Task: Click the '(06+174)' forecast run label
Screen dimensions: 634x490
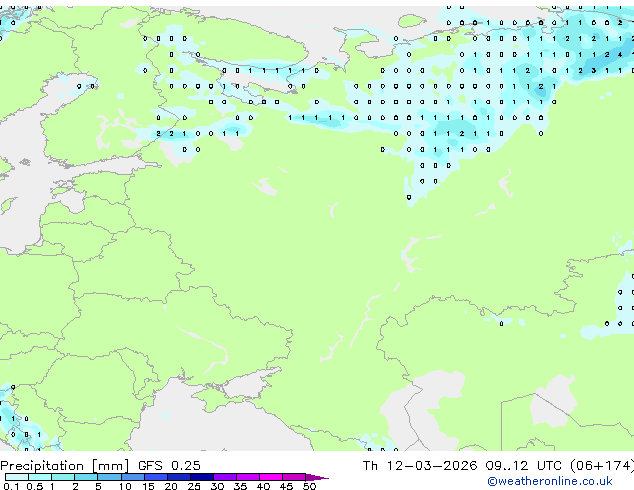Action: point(602,466)
